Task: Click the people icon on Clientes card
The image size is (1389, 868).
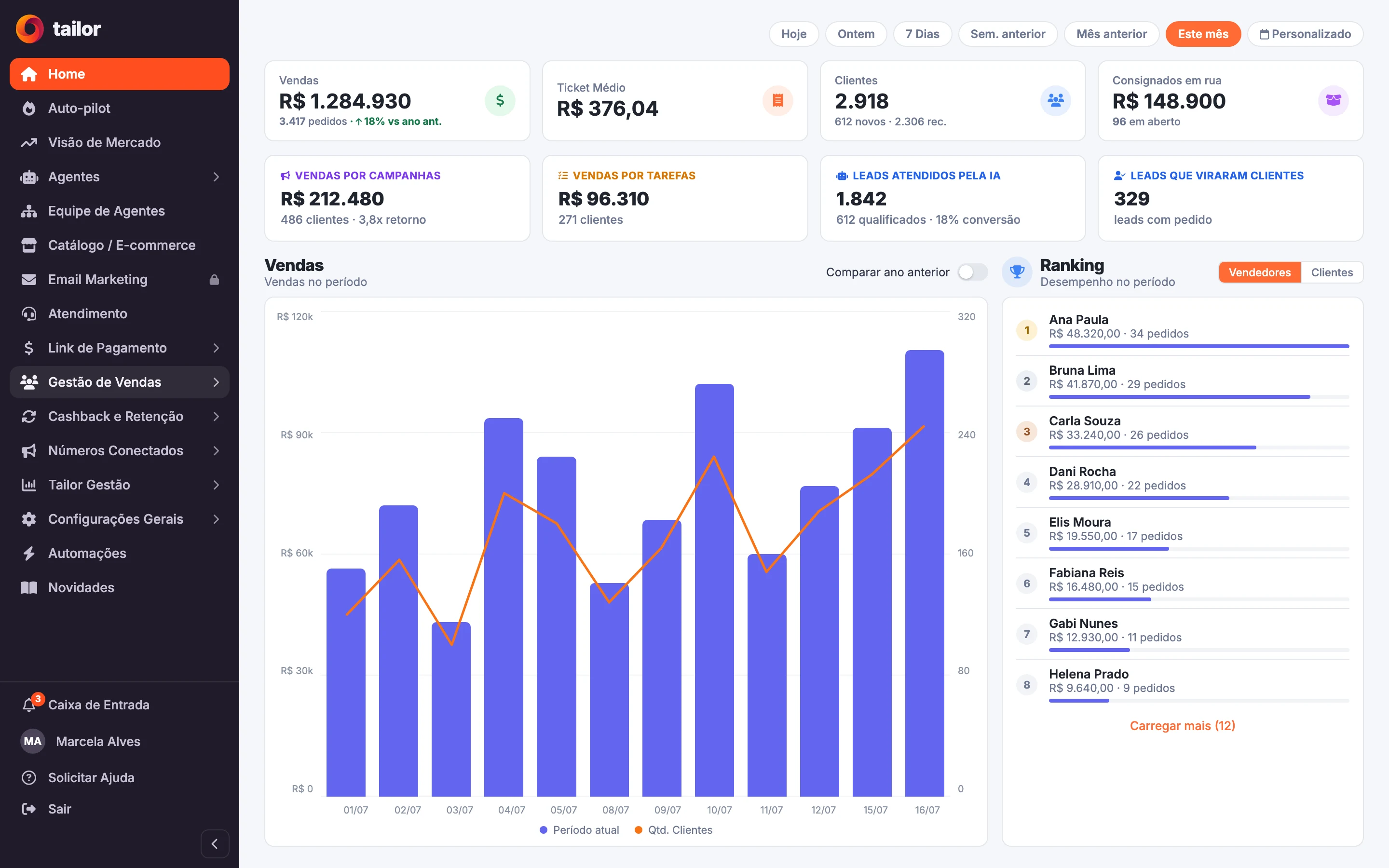Action: 1056,100
